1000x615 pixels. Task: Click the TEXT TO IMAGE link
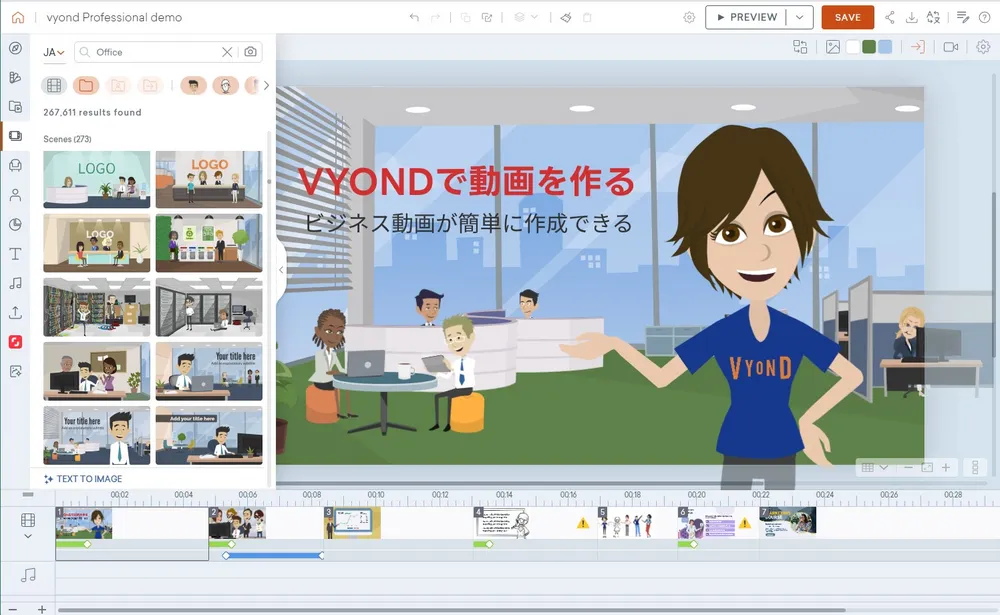pos(83,479)
